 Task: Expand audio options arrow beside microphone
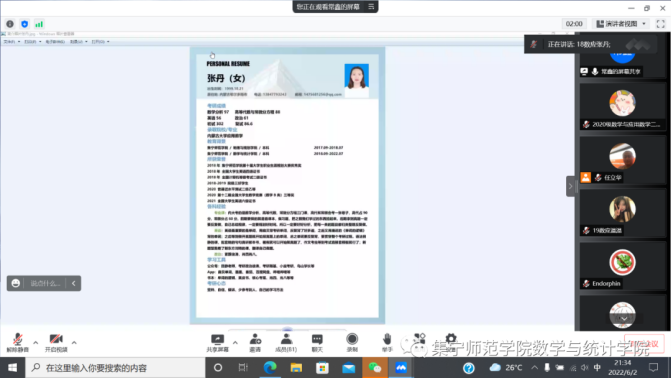36,342
